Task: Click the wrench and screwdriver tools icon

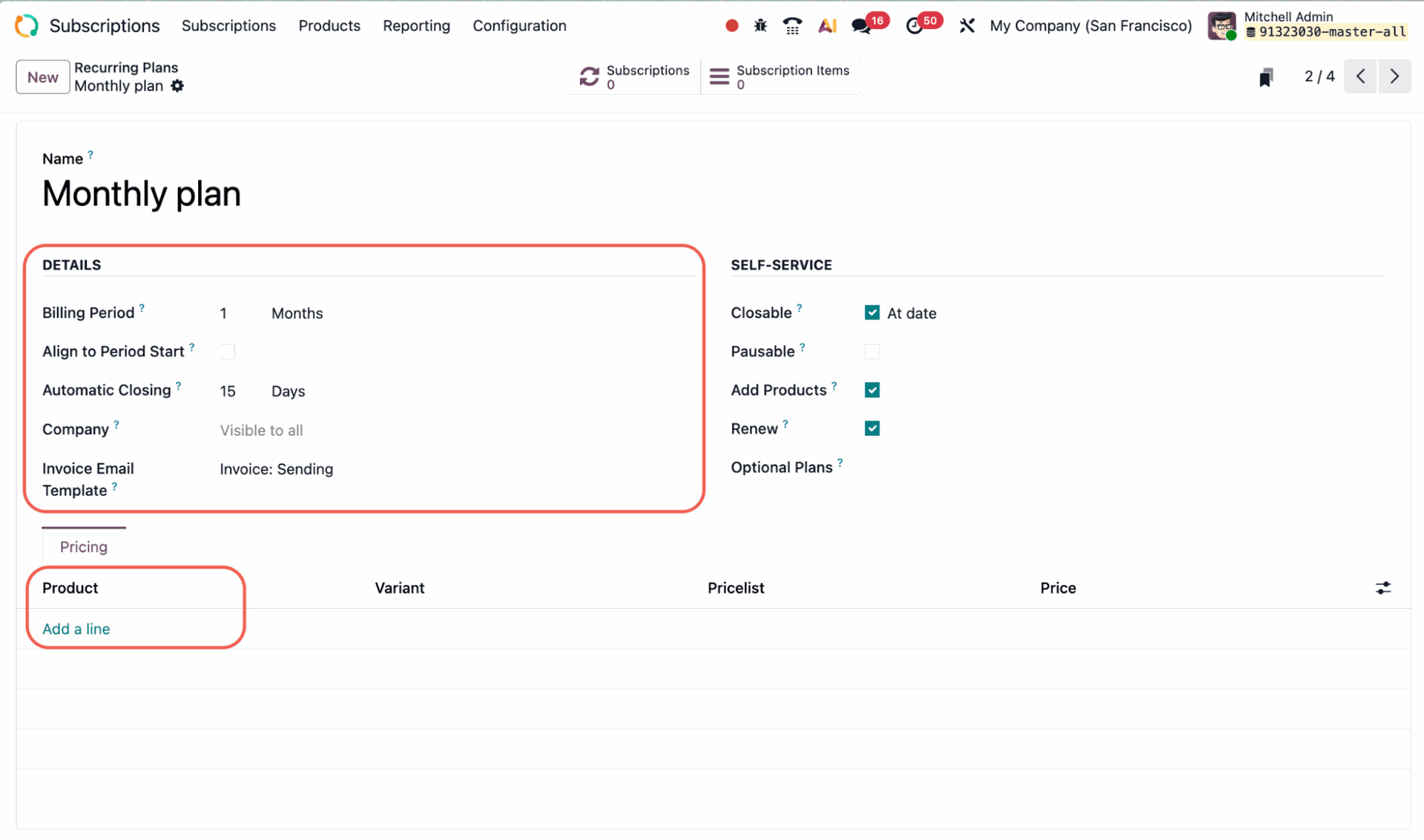Action: (966, 26)
